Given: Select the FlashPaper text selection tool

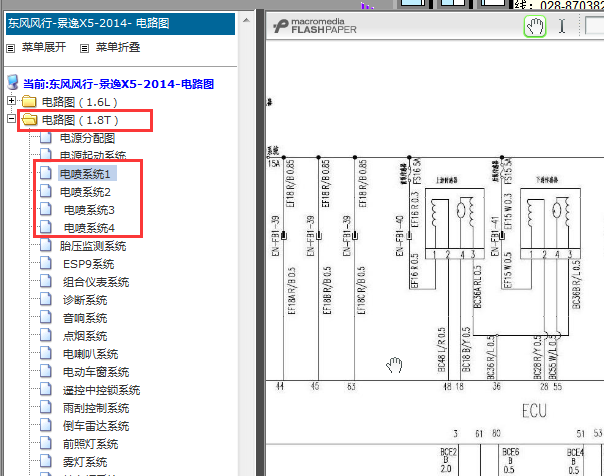Looking at the screenshot, I should tap(562, 26).
